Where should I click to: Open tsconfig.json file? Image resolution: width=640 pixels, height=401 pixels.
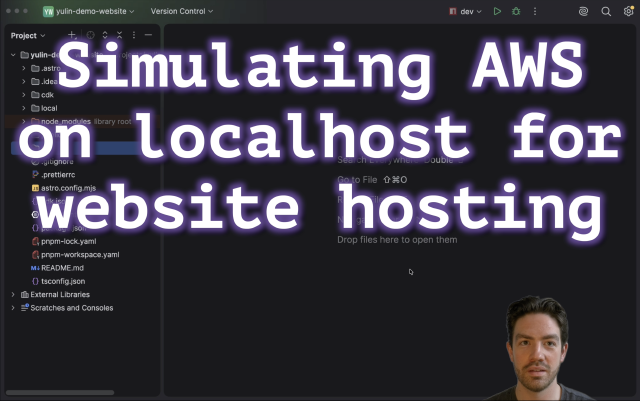(x=58, y=281)
